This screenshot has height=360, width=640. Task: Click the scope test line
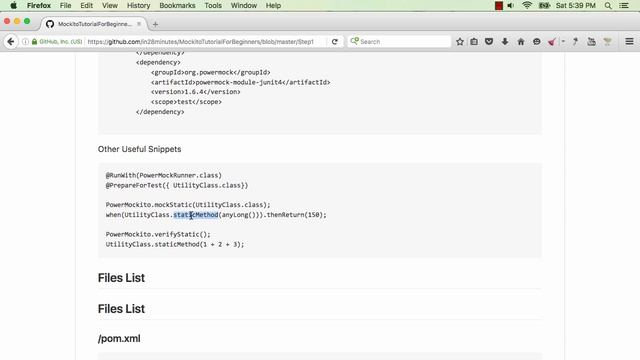[x=186, y=102]
